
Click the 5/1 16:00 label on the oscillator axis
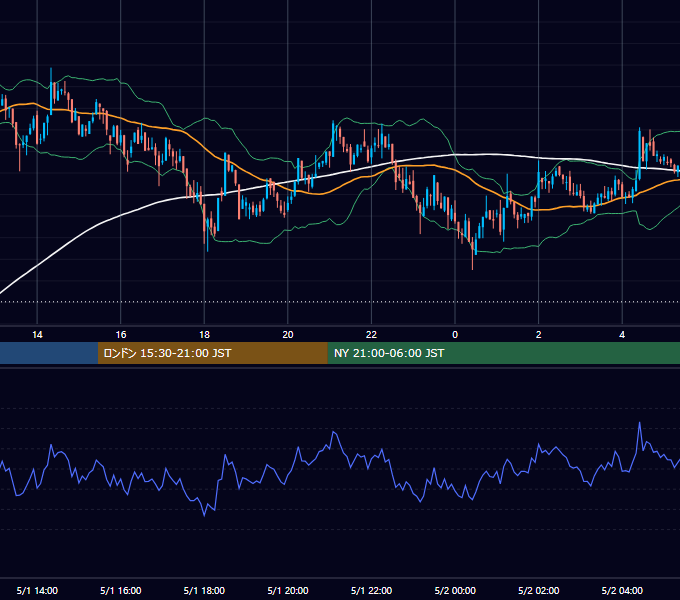click(121, 590)
